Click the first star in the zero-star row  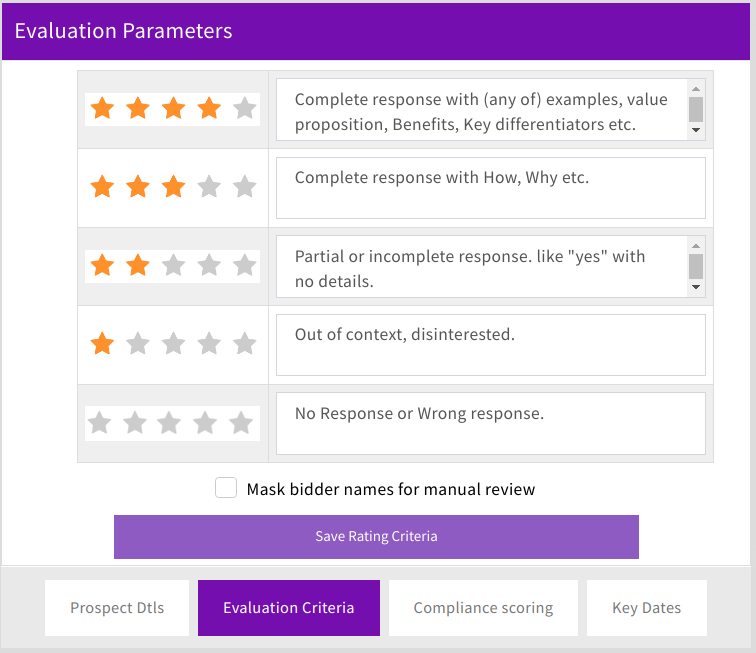[x=98, y=423]
